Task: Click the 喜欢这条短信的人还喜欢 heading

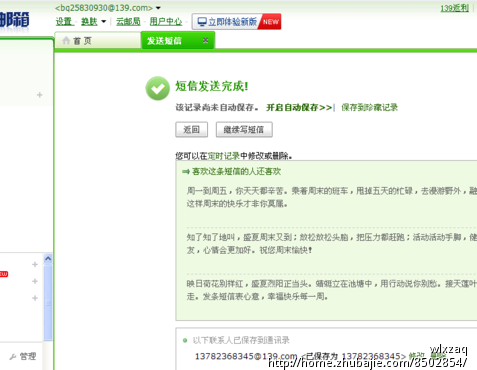Action: pos(236,171)
